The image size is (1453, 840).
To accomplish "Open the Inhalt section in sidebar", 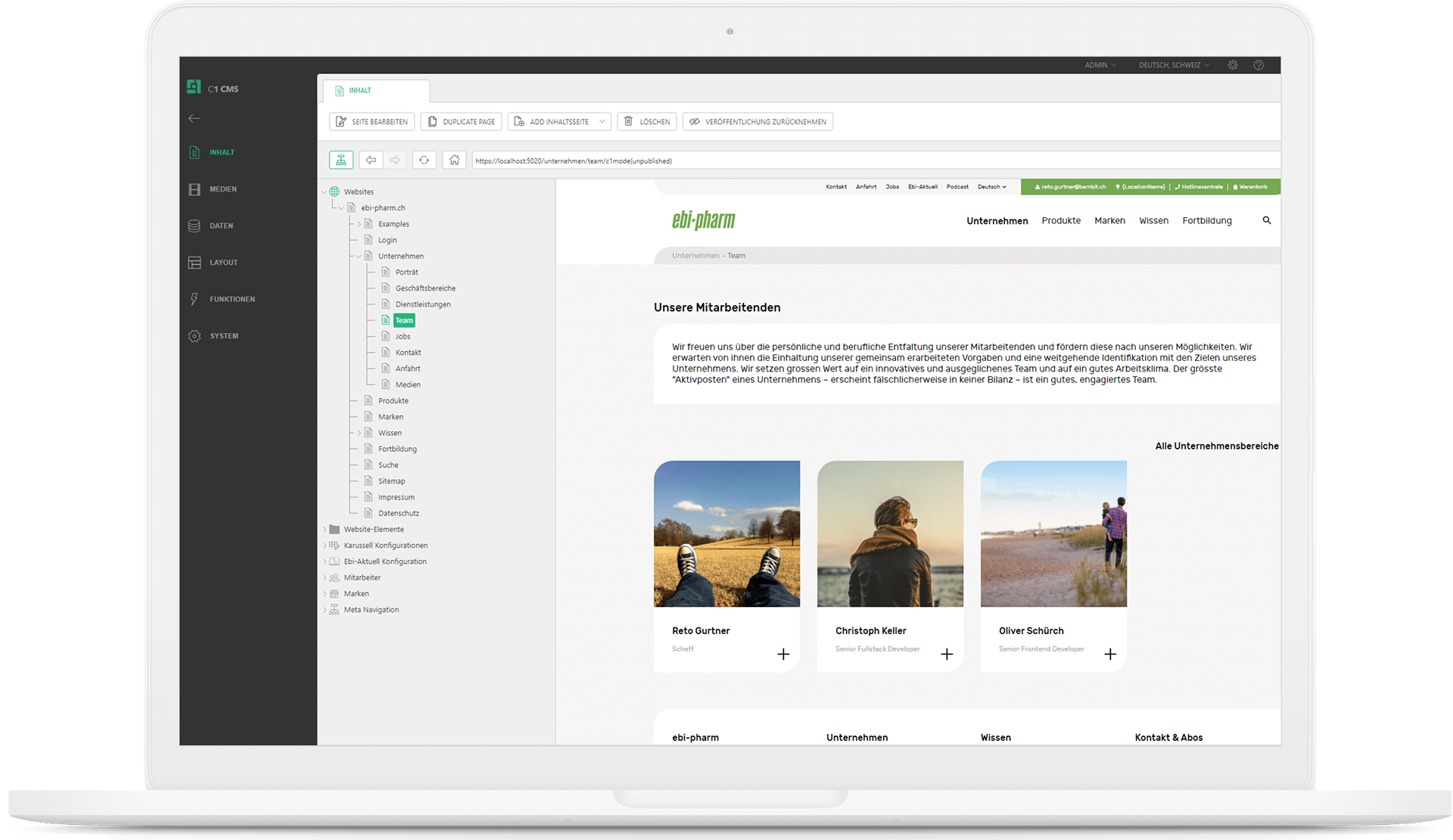I will click(x=212, y=152).
